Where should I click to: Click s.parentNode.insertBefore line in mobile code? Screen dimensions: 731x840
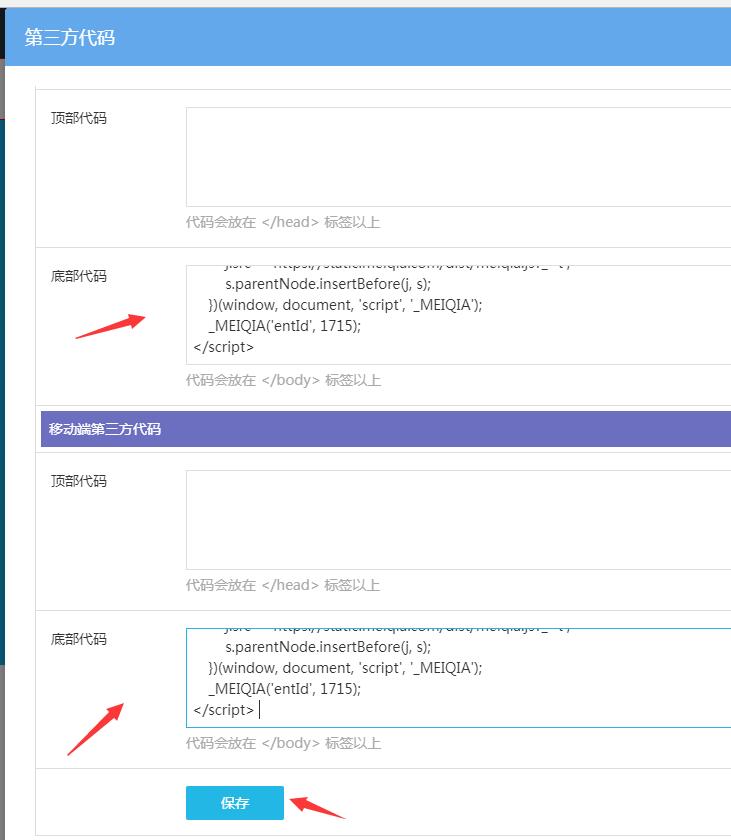[x=328, y=647]
